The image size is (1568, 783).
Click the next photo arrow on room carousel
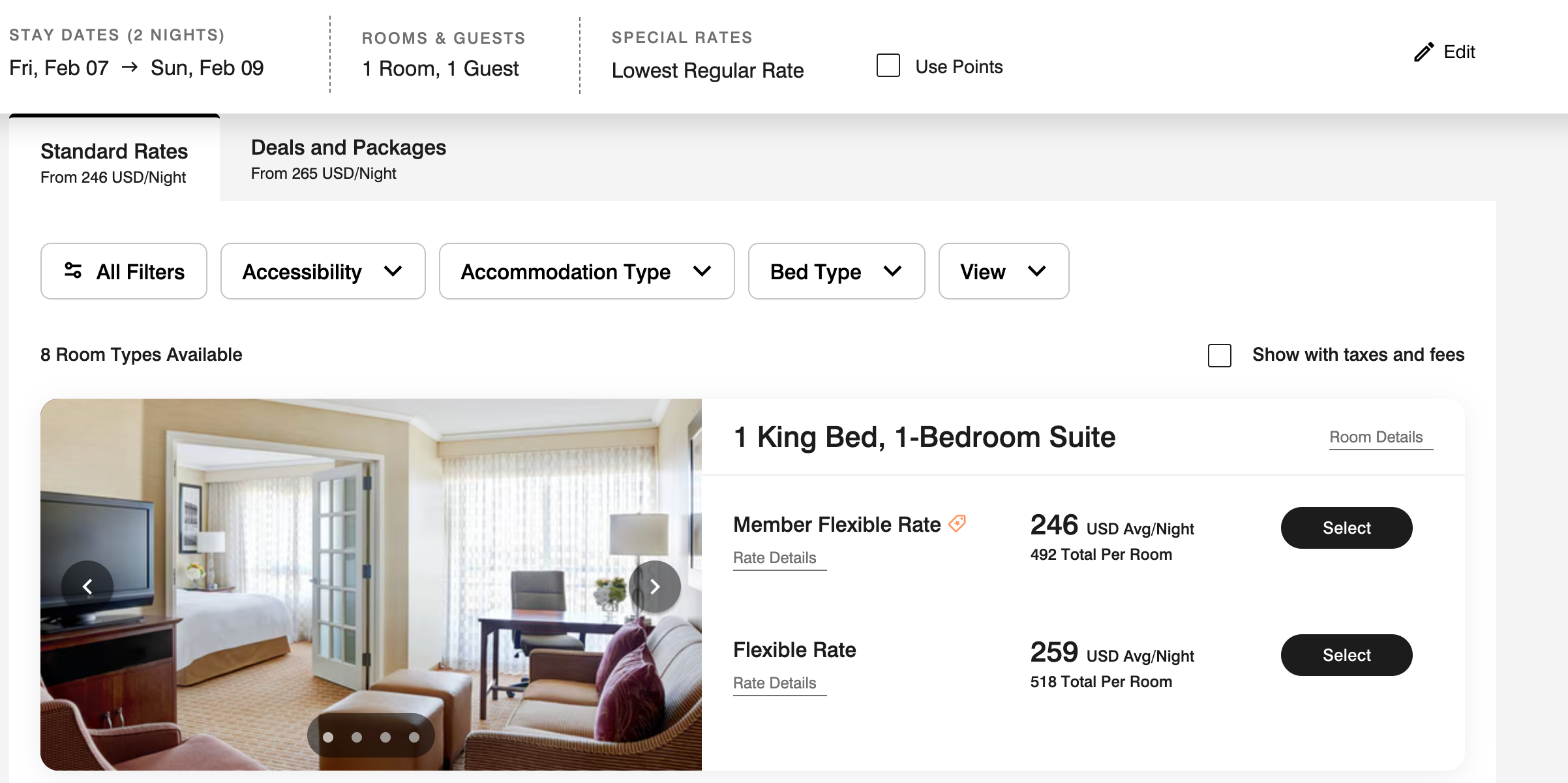[x=655, y=586]
